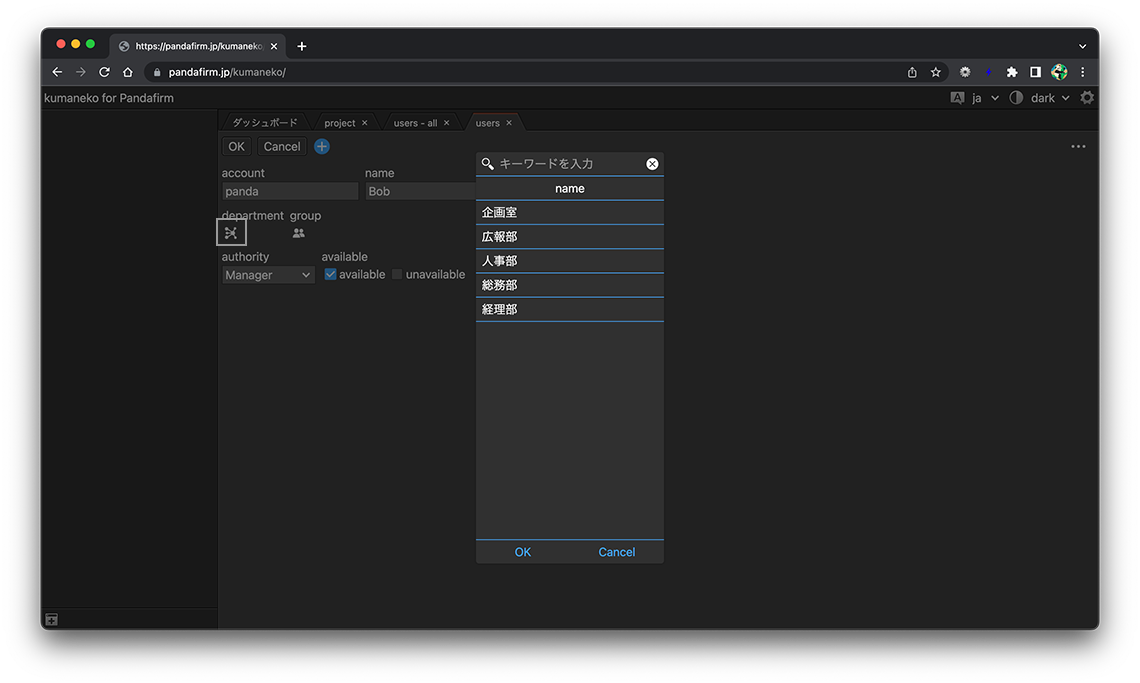Select 人事部 from the department list
Screen dimensions: 1140x683
569,261
